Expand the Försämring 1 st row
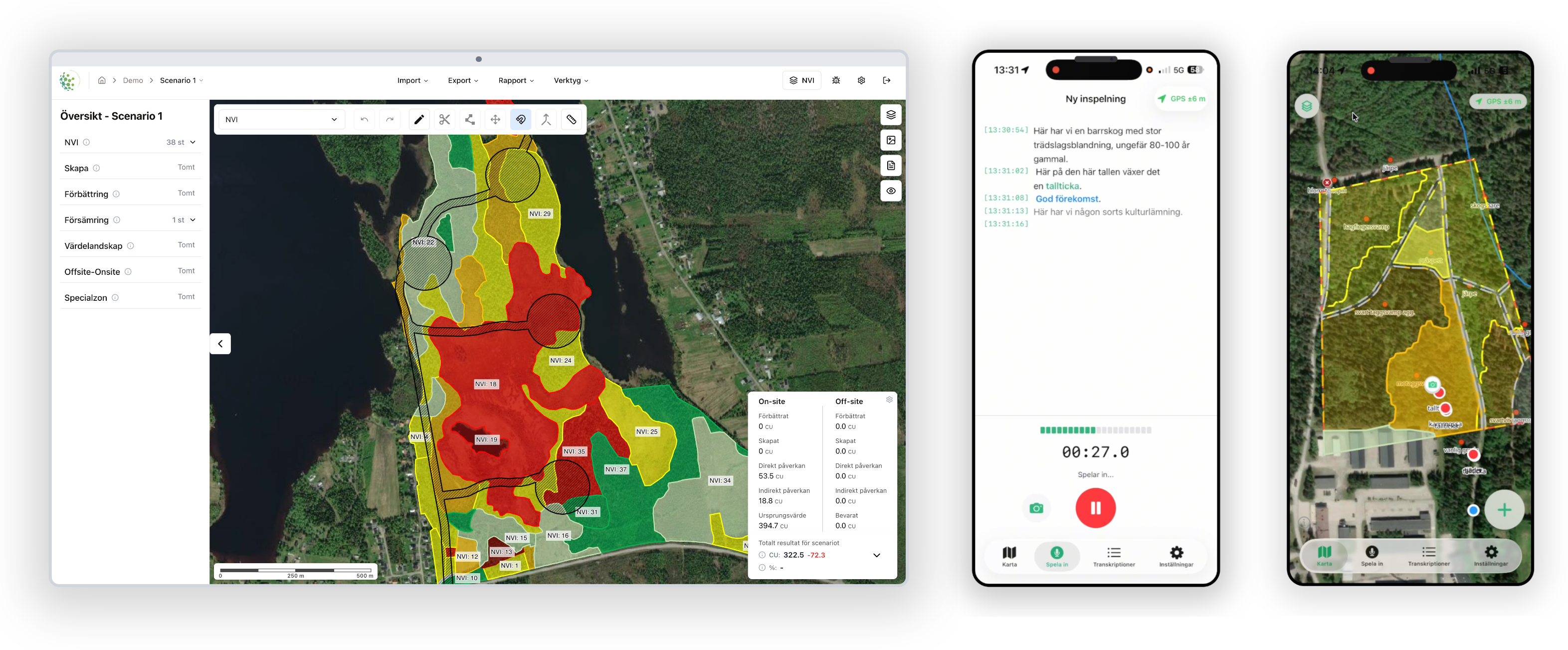 [130, 219]
